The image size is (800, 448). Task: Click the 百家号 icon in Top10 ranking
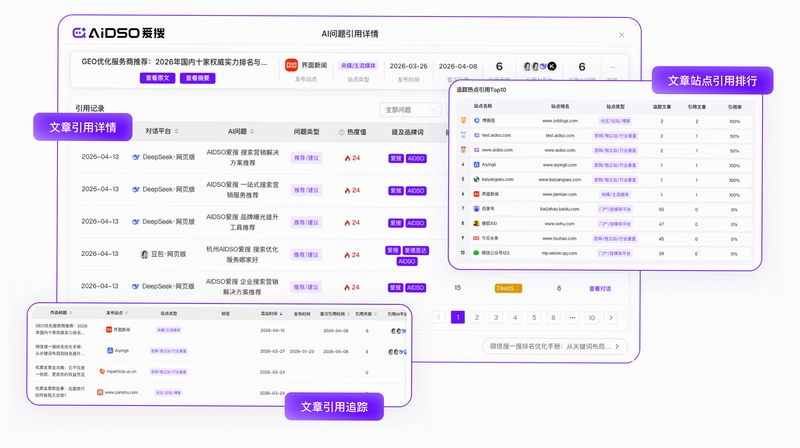(x=477, y=209)
